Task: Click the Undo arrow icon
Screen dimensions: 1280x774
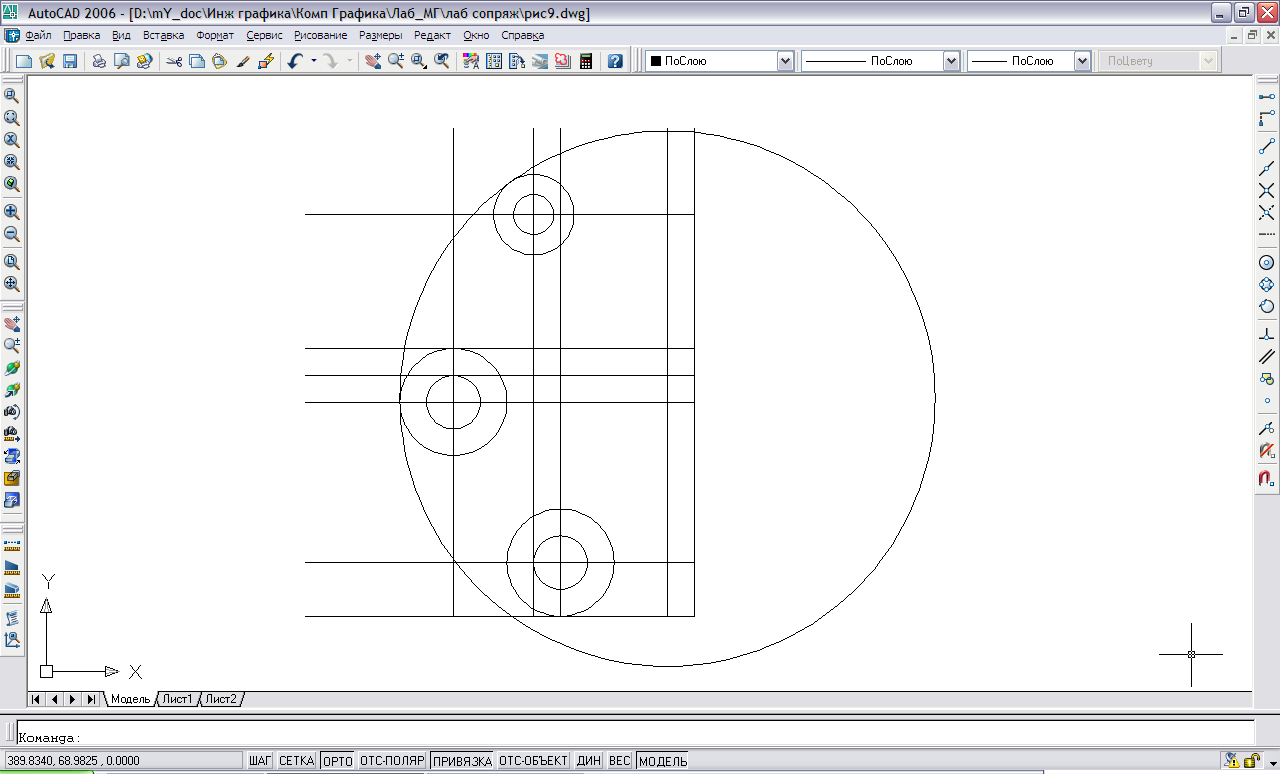Action: point(295,61)
